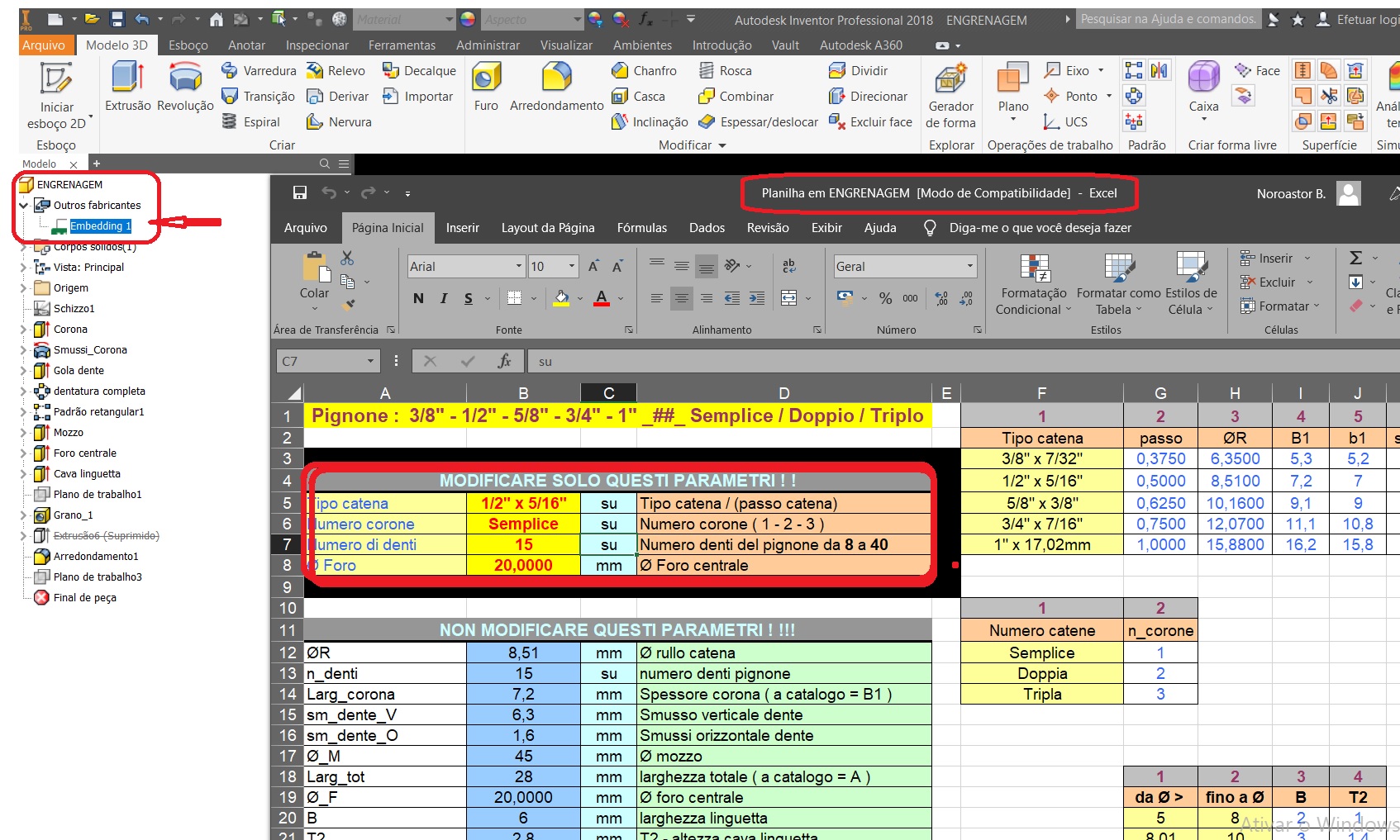This screenshot has height=840, width=1400.
Task: Choose the Espiral coil tool
Action: coord(251,122)
